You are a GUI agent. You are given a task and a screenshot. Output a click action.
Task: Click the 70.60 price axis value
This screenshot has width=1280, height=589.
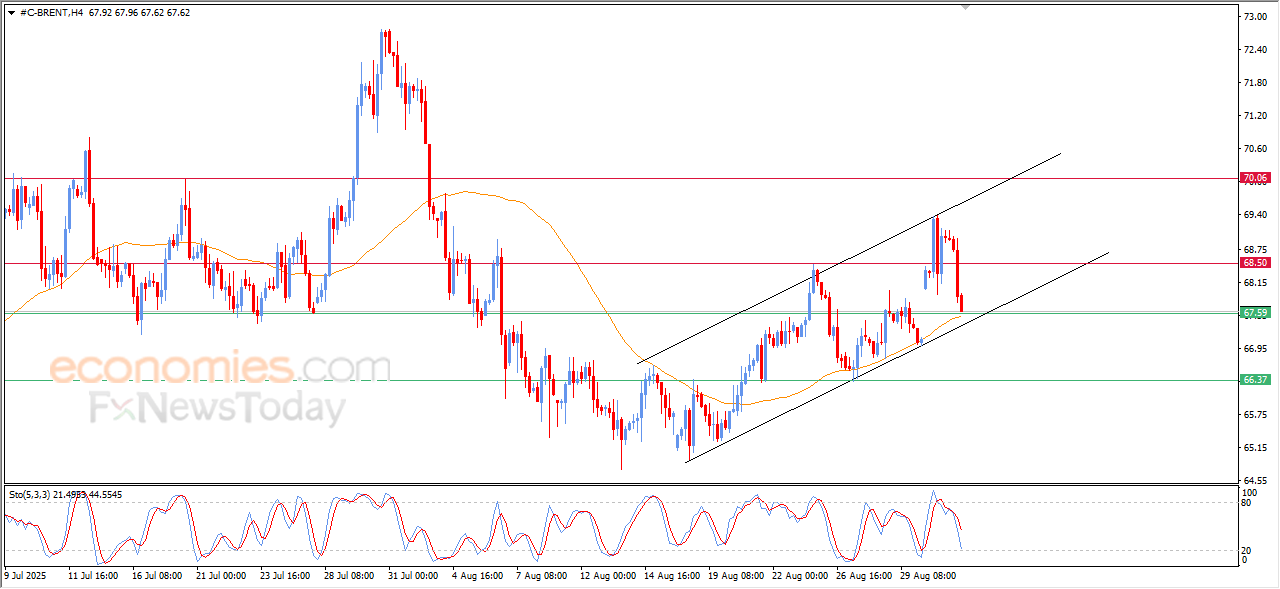click(x=1254, y=149)
